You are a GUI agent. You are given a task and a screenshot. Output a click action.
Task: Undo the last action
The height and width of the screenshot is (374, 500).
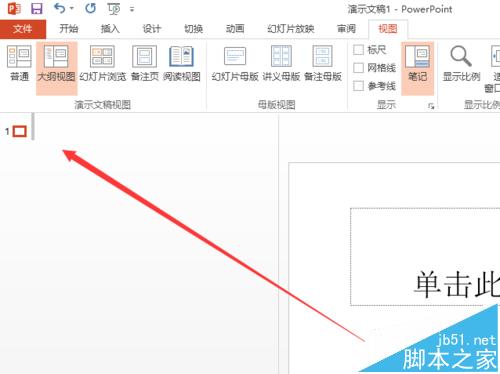coord(60,8)
